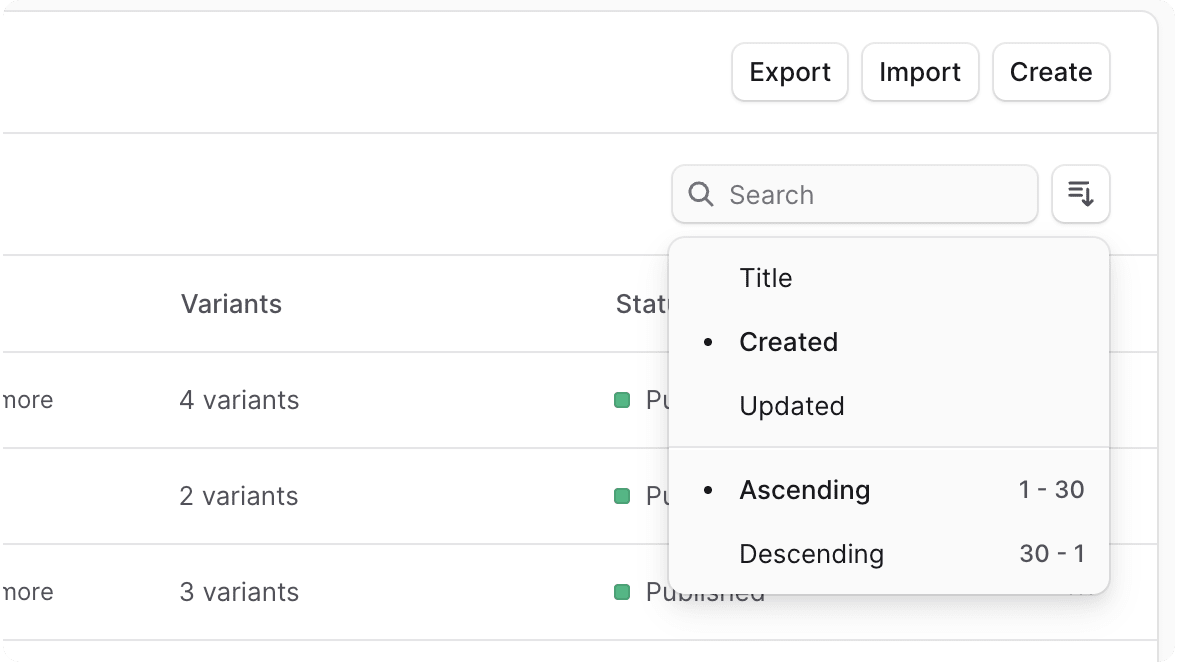Set sort order to Ascending
The height and width of the screenshot is (662, 1177).
805,490
